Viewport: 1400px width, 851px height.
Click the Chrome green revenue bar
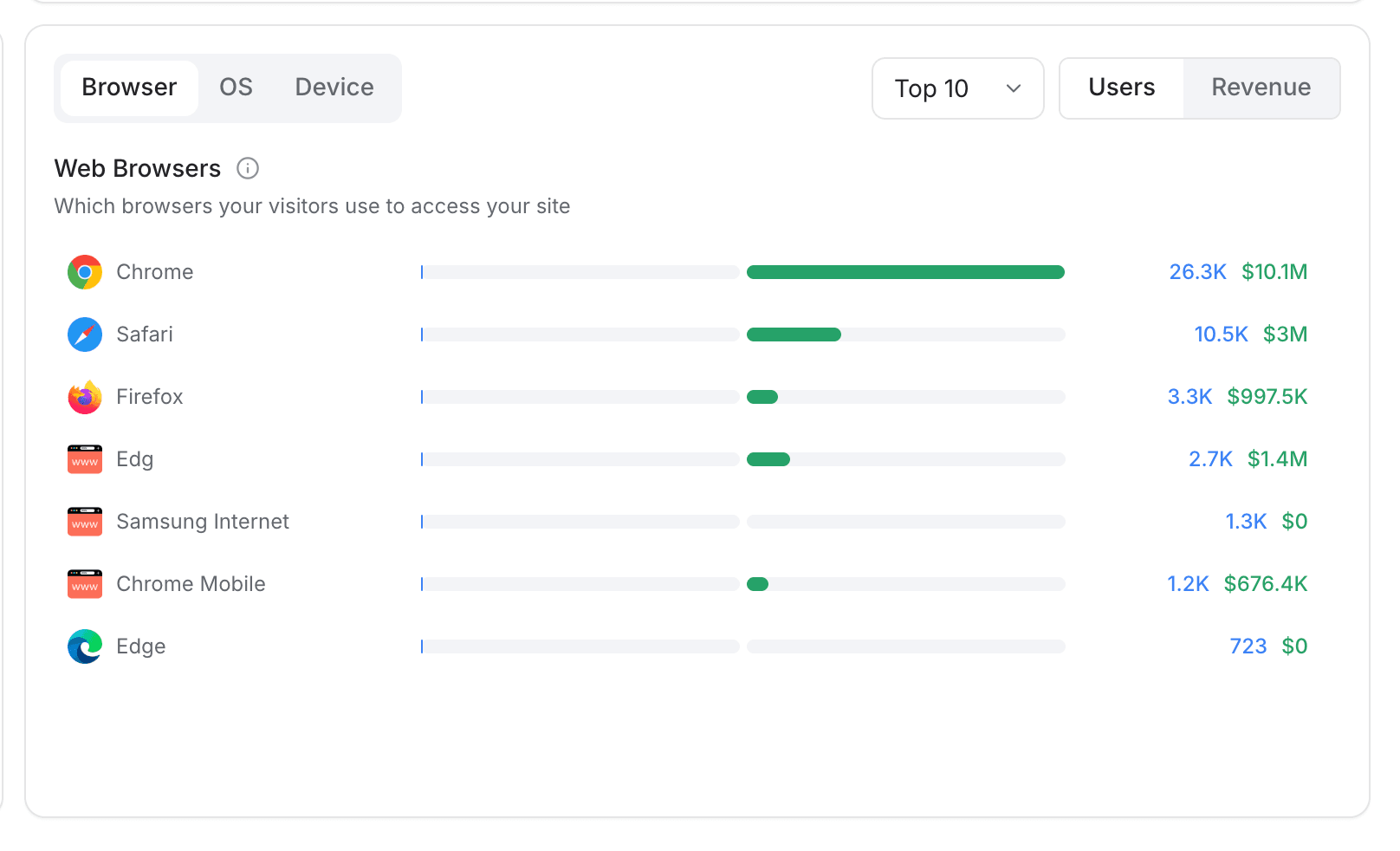[905, 272]
